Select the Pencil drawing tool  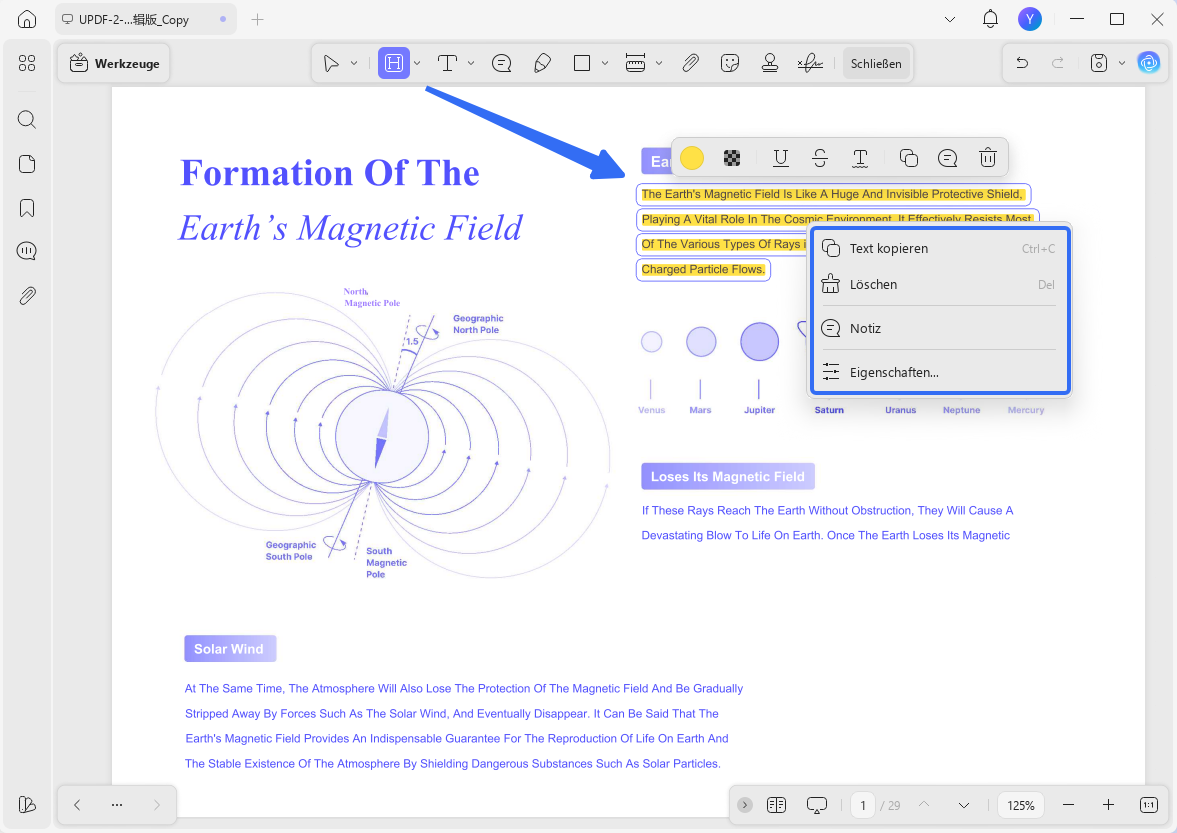tap(542, 63)
